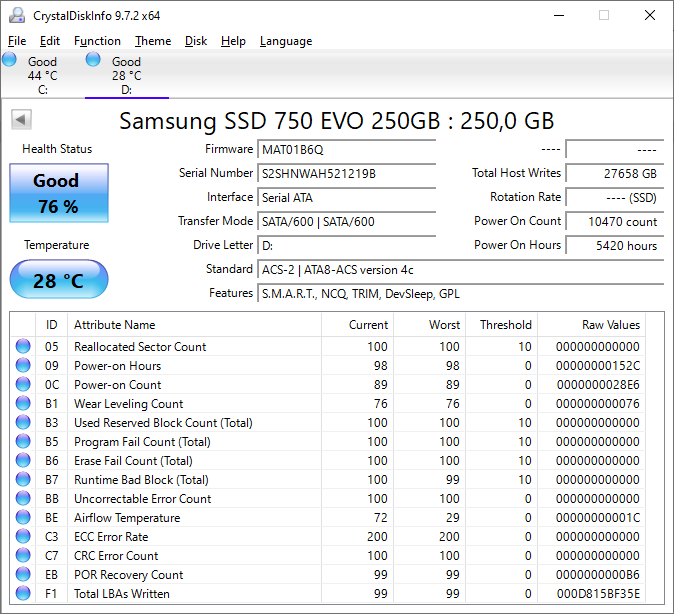Open the Theme menu

153,41
